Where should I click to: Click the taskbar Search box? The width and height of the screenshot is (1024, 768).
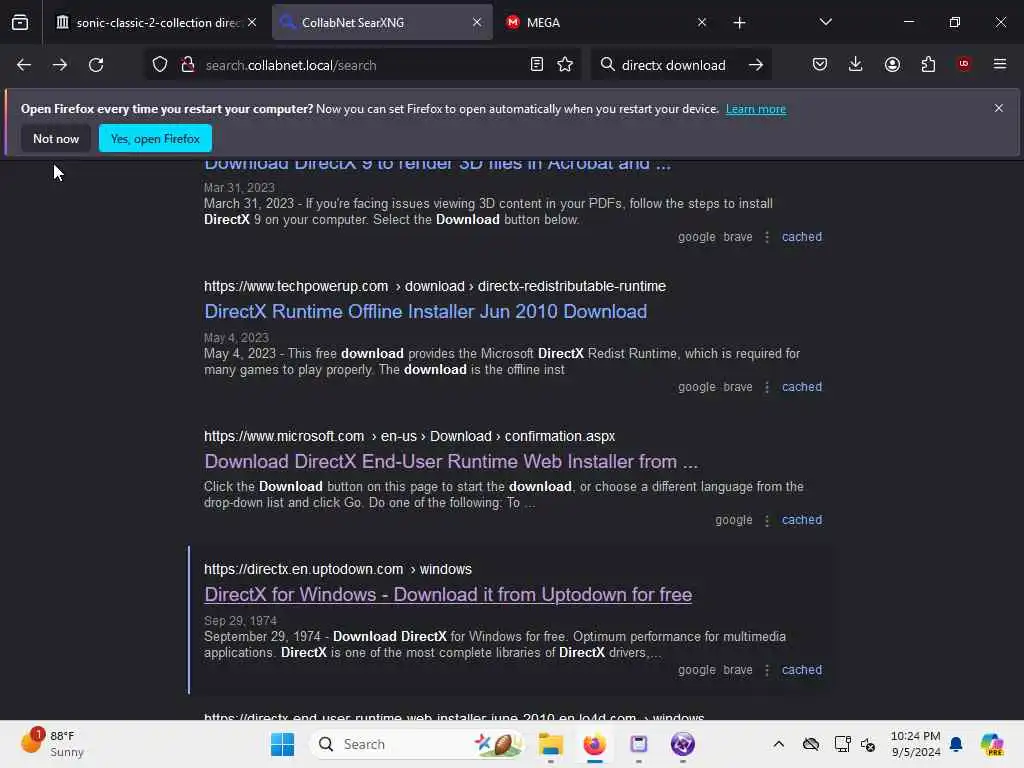pyautogui.click(x=418, y=744)
